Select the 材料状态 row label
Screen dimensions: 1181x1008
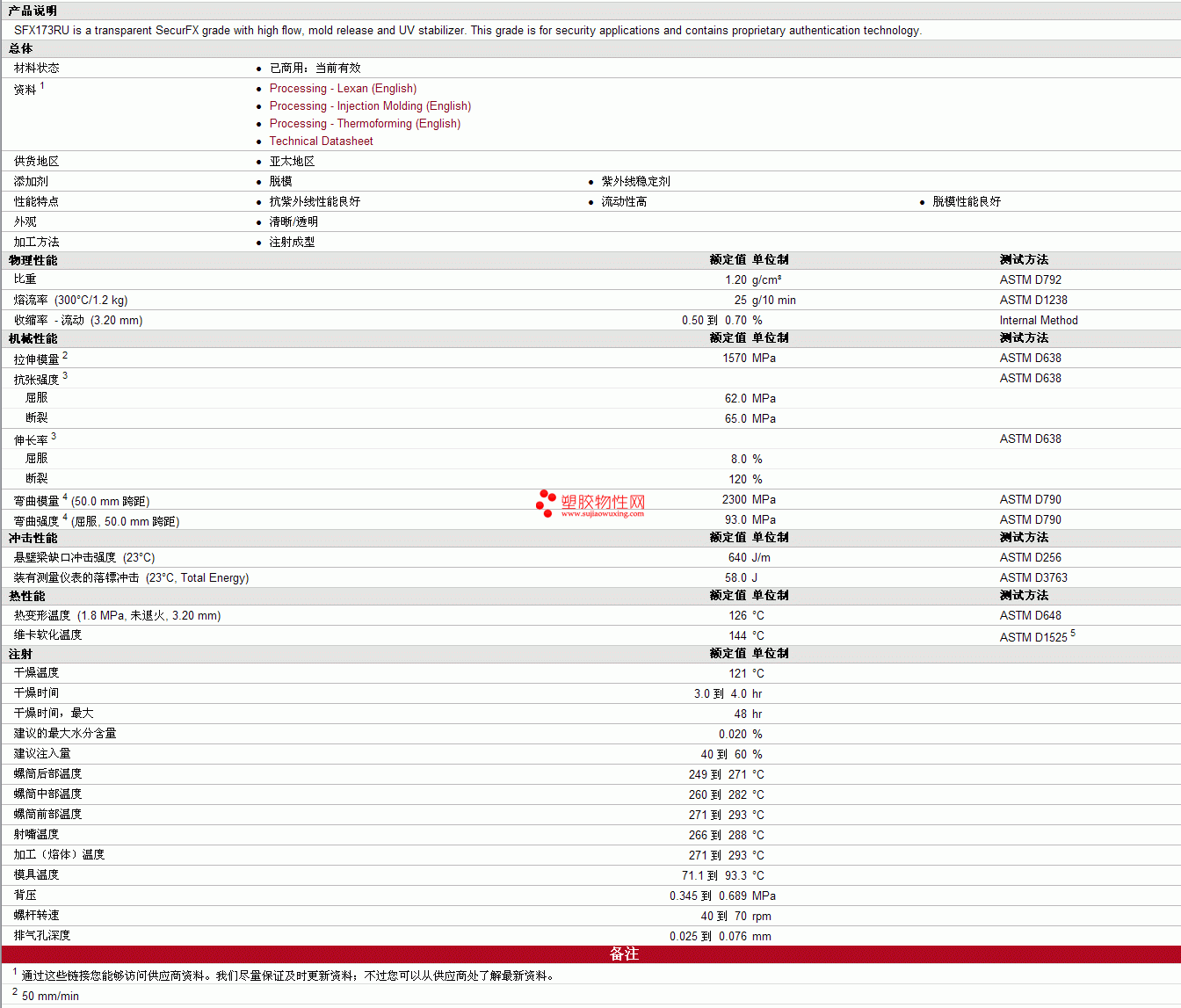pos(37,68)
